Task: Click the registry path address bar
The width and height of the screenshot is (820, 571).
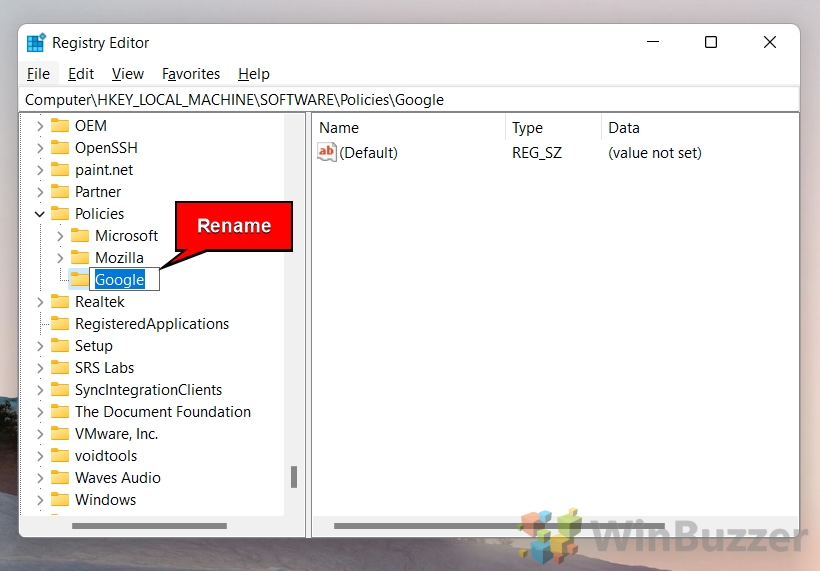Action: [x=409, y=99]
